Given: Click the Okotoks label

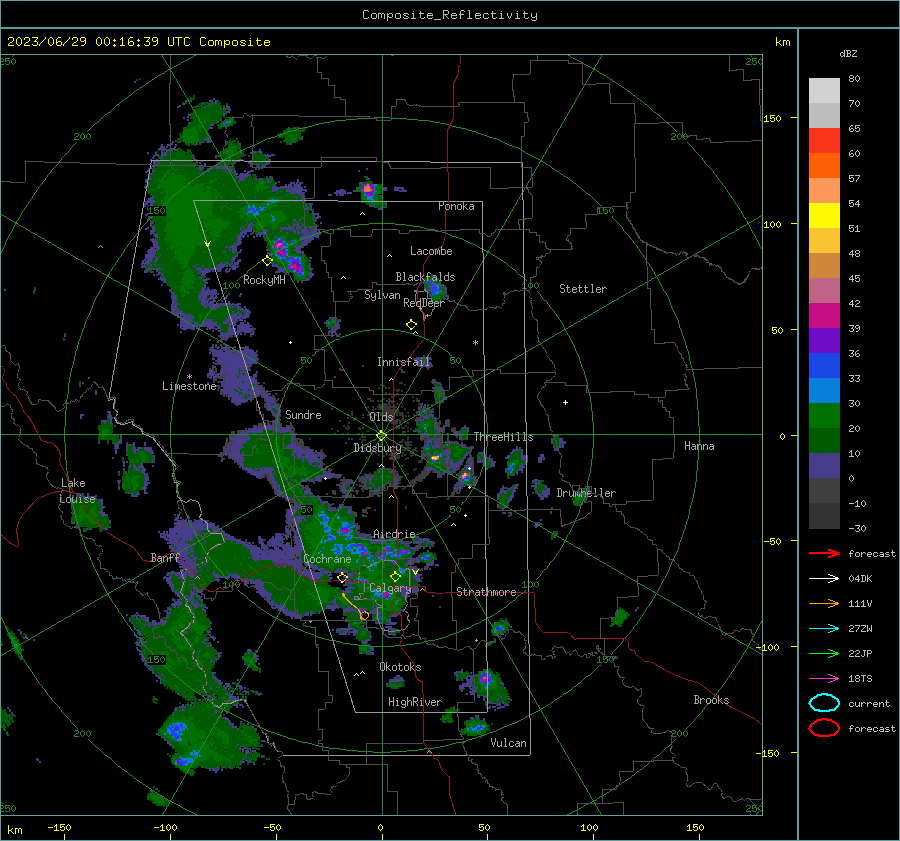Looking at the screenshot, I should tap(400, 667).
